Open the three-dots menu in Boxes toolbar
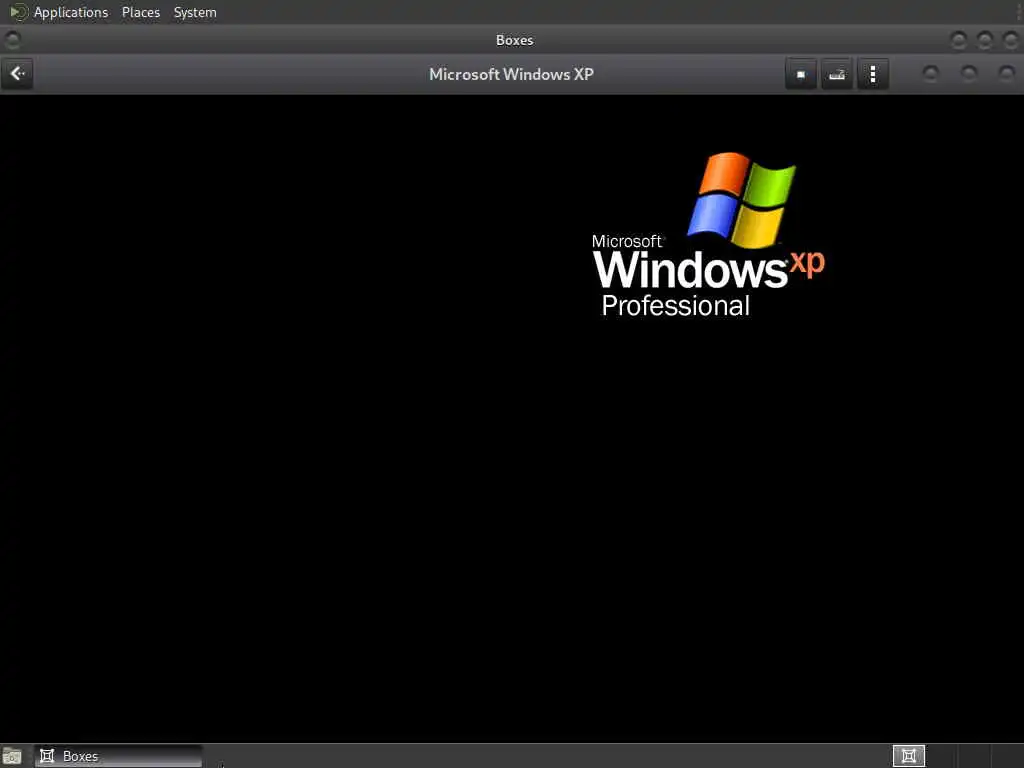The height and width of the screenshot is (768, 1024). (872, 74)
